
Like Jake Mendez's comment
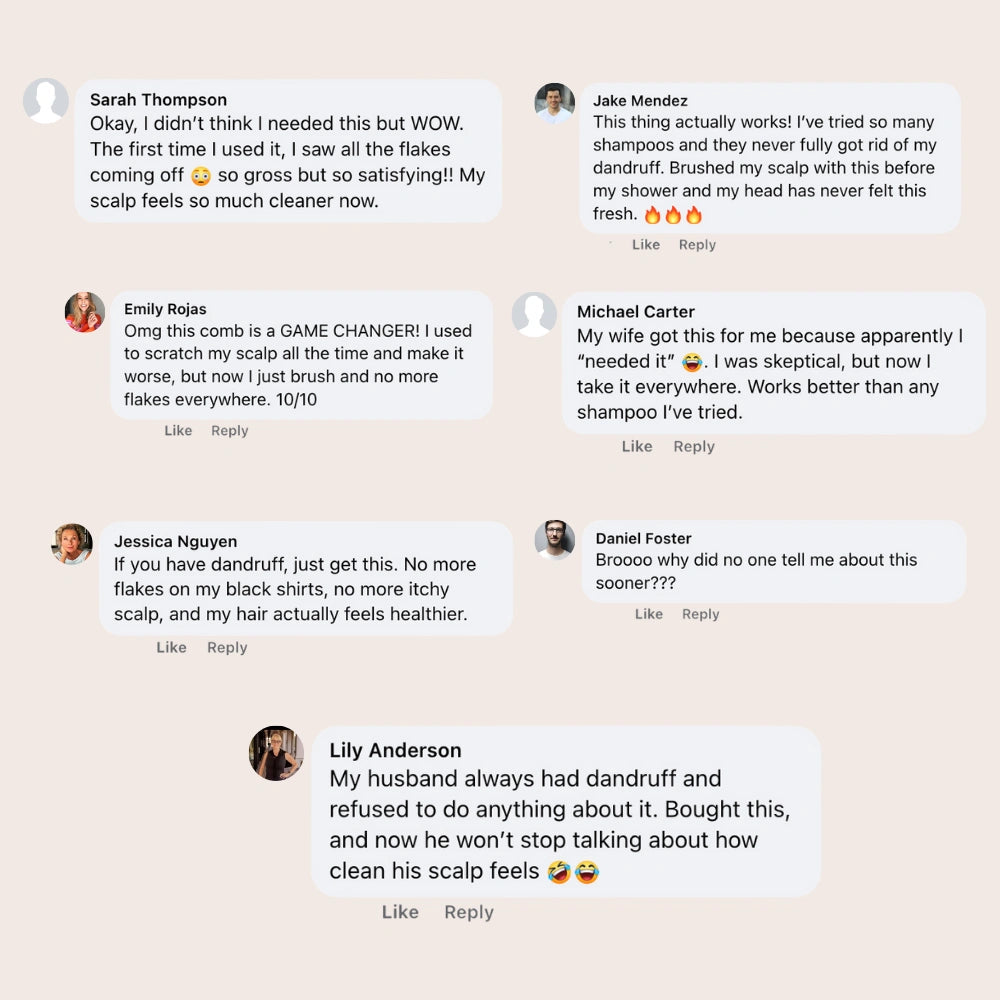[x=646, y=245]
